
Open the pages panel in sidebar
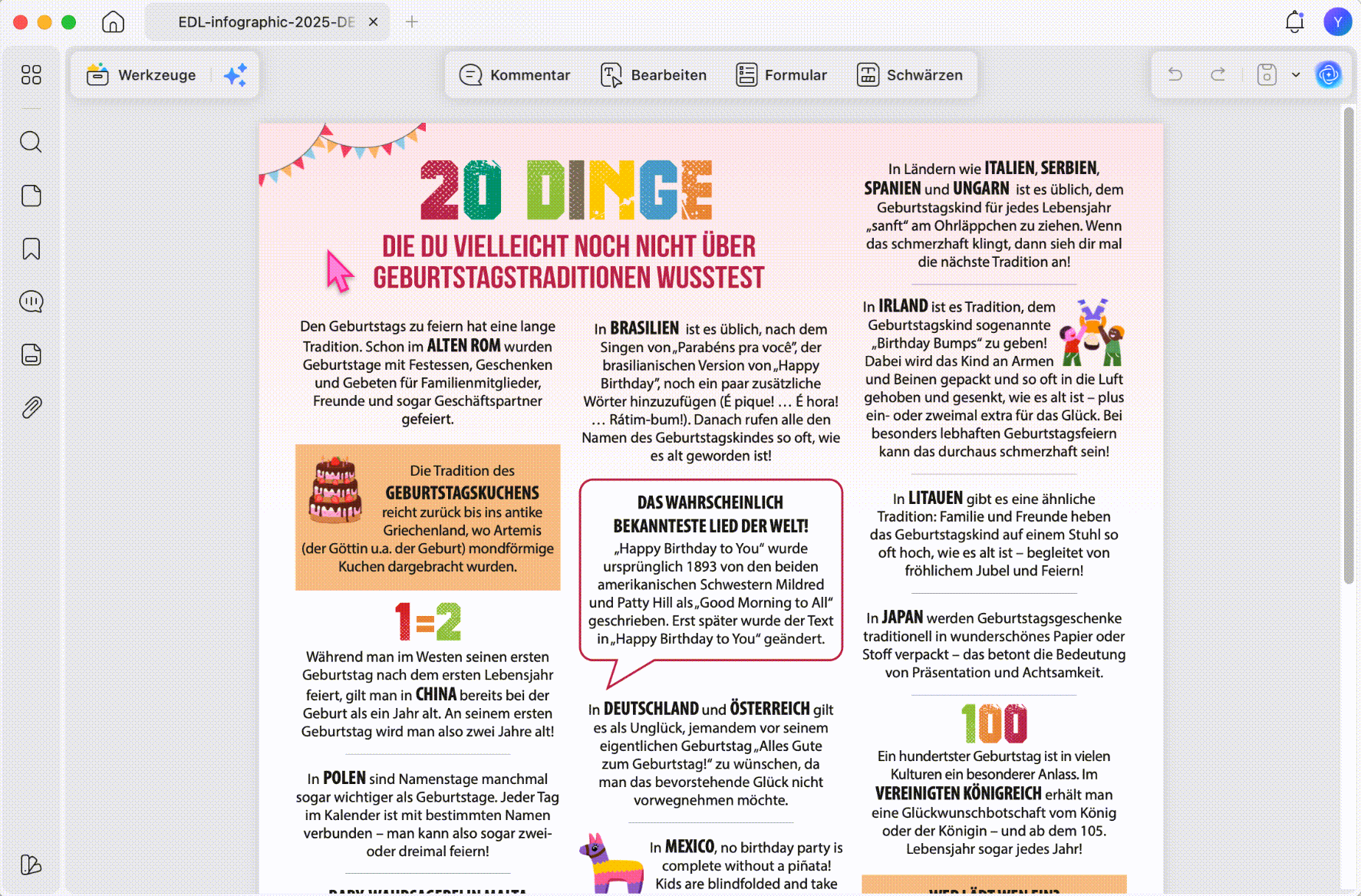click(x=31, y=196)
